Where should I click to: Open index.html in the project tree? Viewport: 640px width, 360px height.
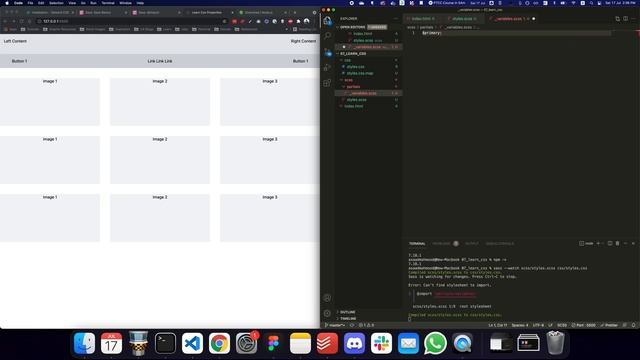353,106
